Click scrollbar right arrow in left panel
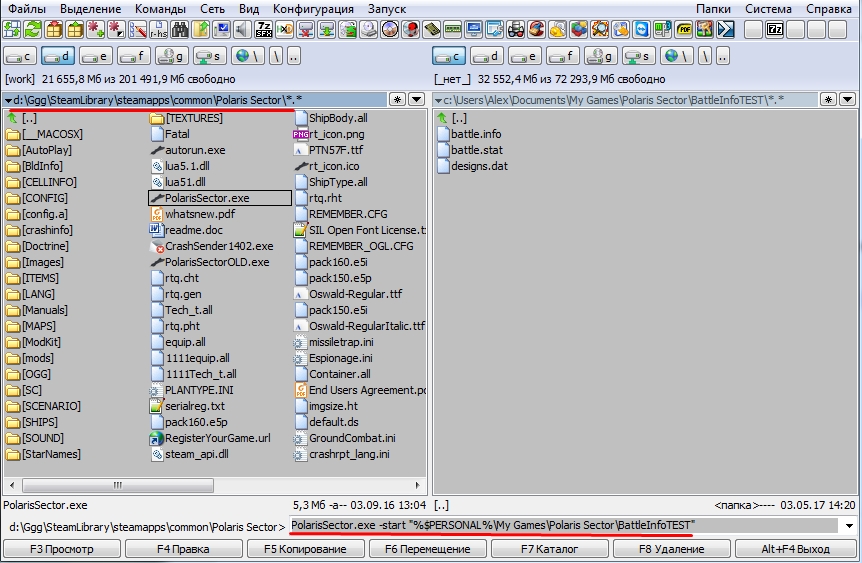The height and width of the screenshot is (563, 862). pos(417,485)
